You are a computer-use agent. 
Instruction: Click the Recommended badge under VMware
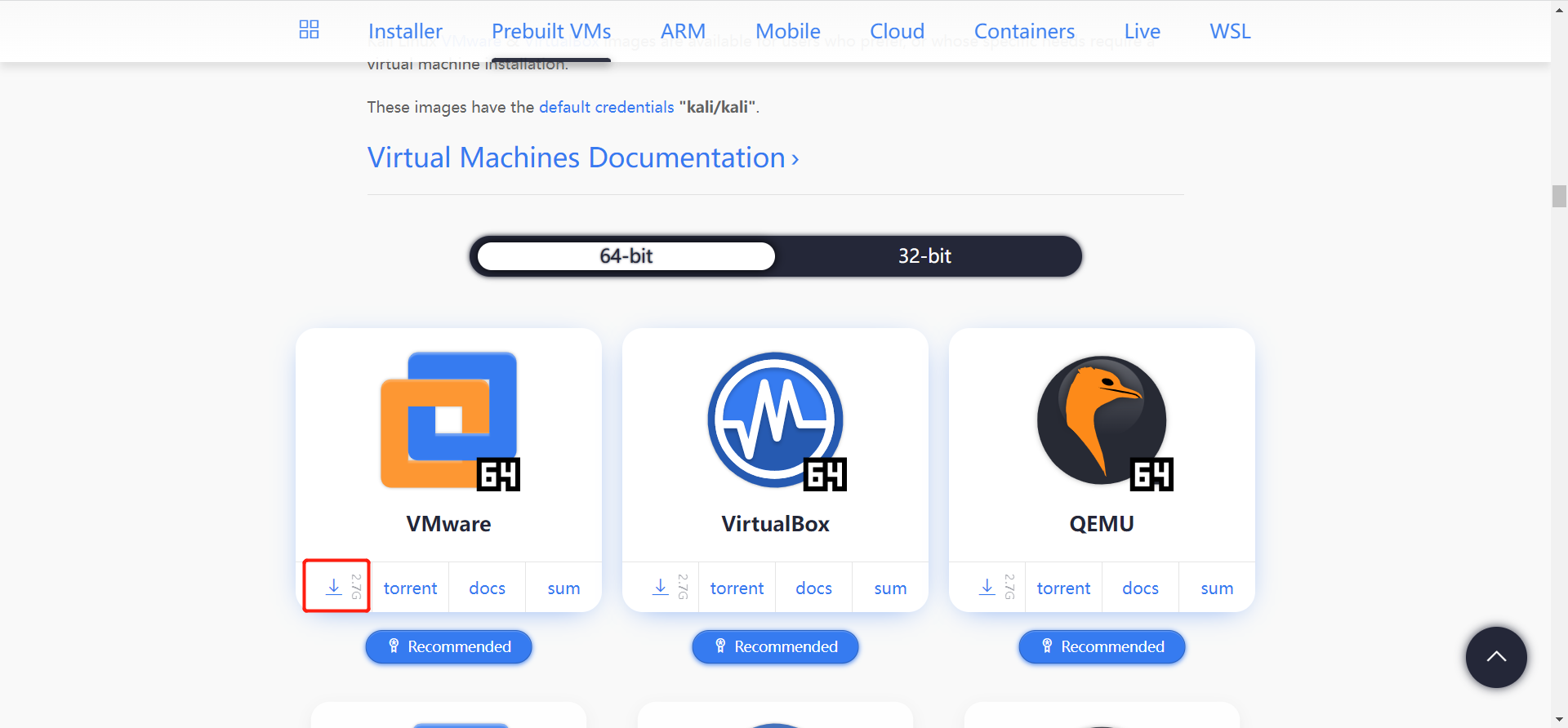pyautogui.click(x=449, y=646)
